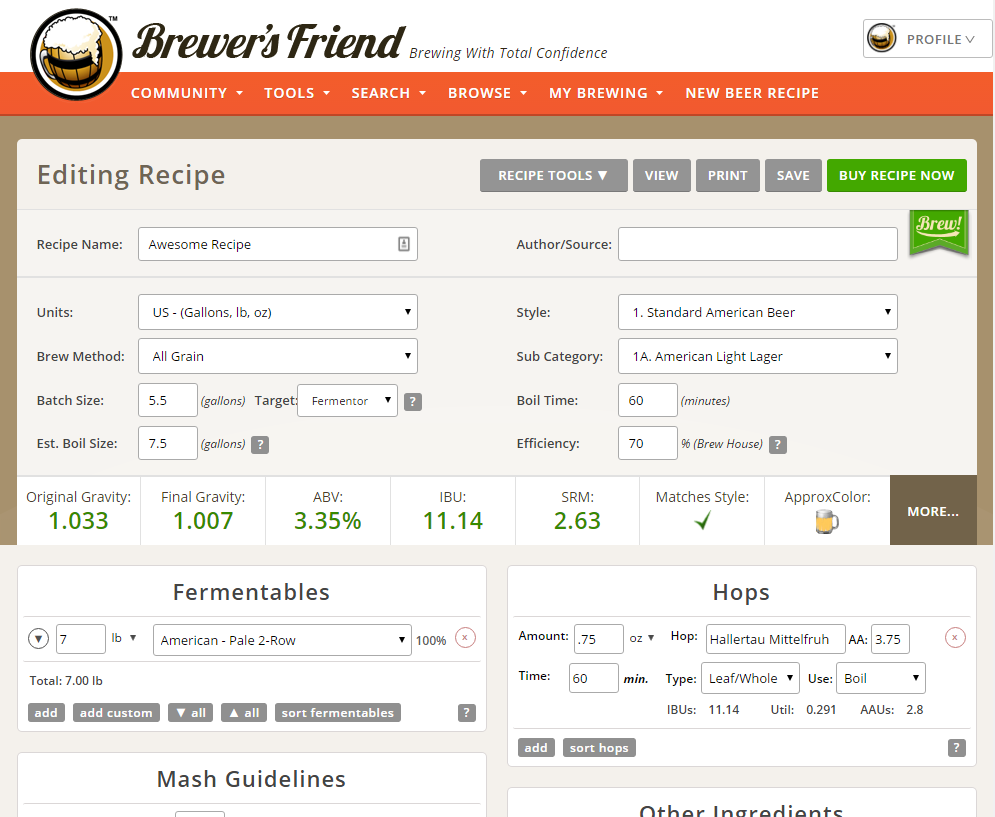Screen dimensions: 995x817
Task: Click NEW BEER RECIPE in navigation
Action: pyautogui.click(x=752, y=93)
